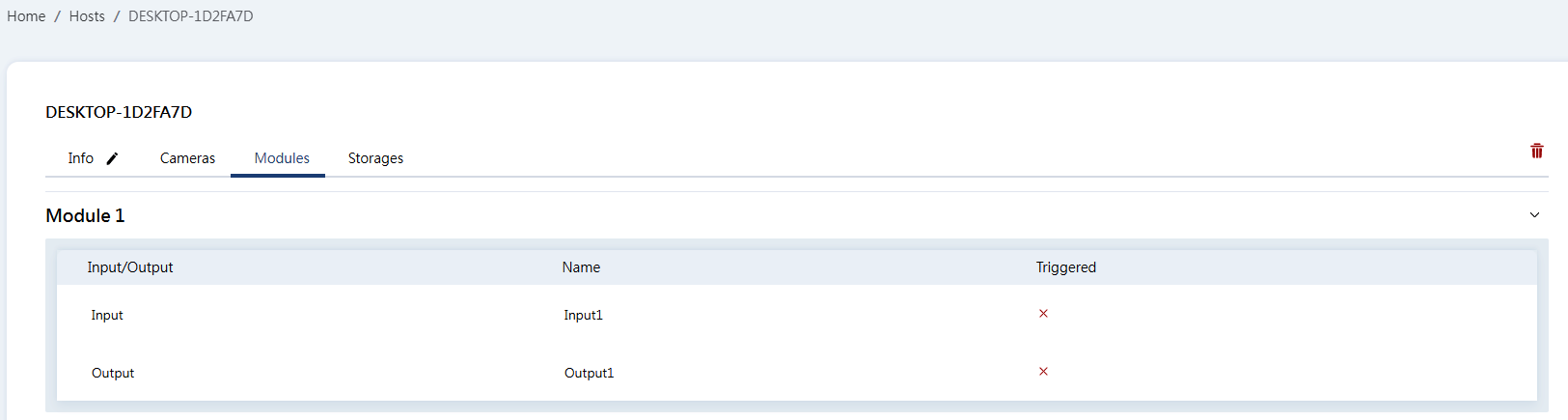Select the Modules tab
The width and height of the screenshot is (1568, 420).
click(x=282, y=158)
